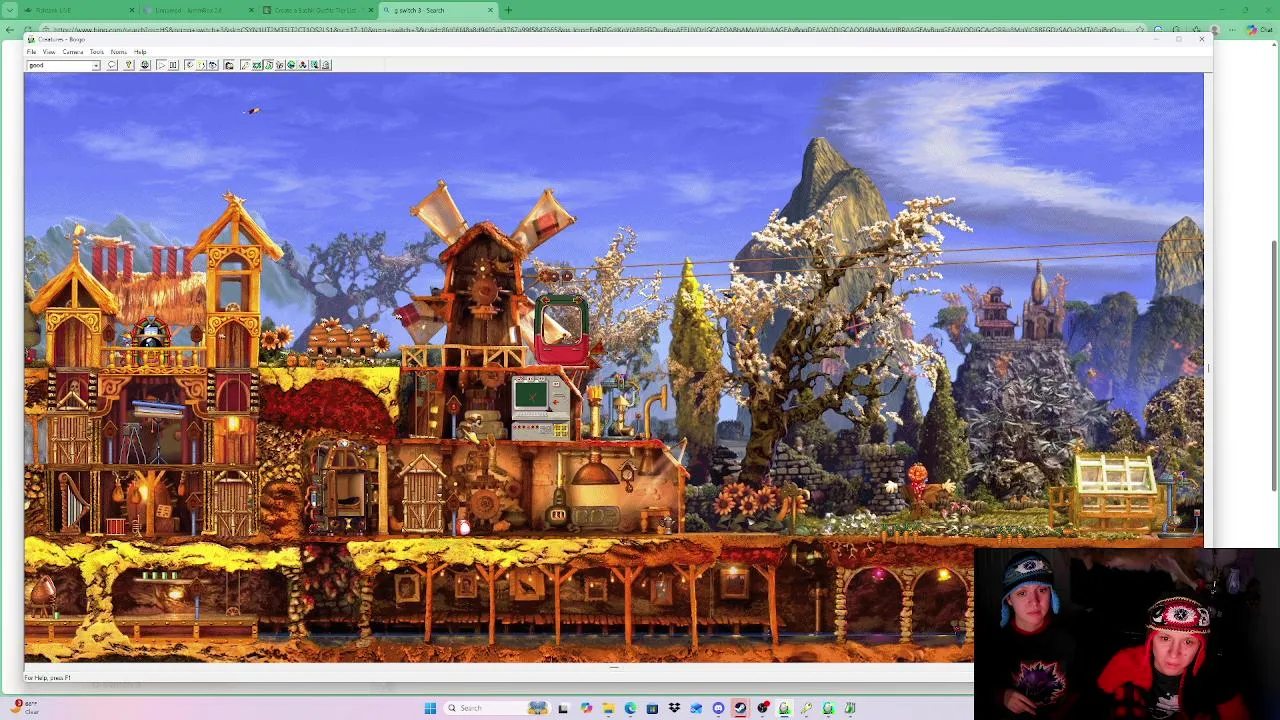Click the lightbulb hint toolbar icon
Viewport: 1280px width, 720px height.
point(129,65)
